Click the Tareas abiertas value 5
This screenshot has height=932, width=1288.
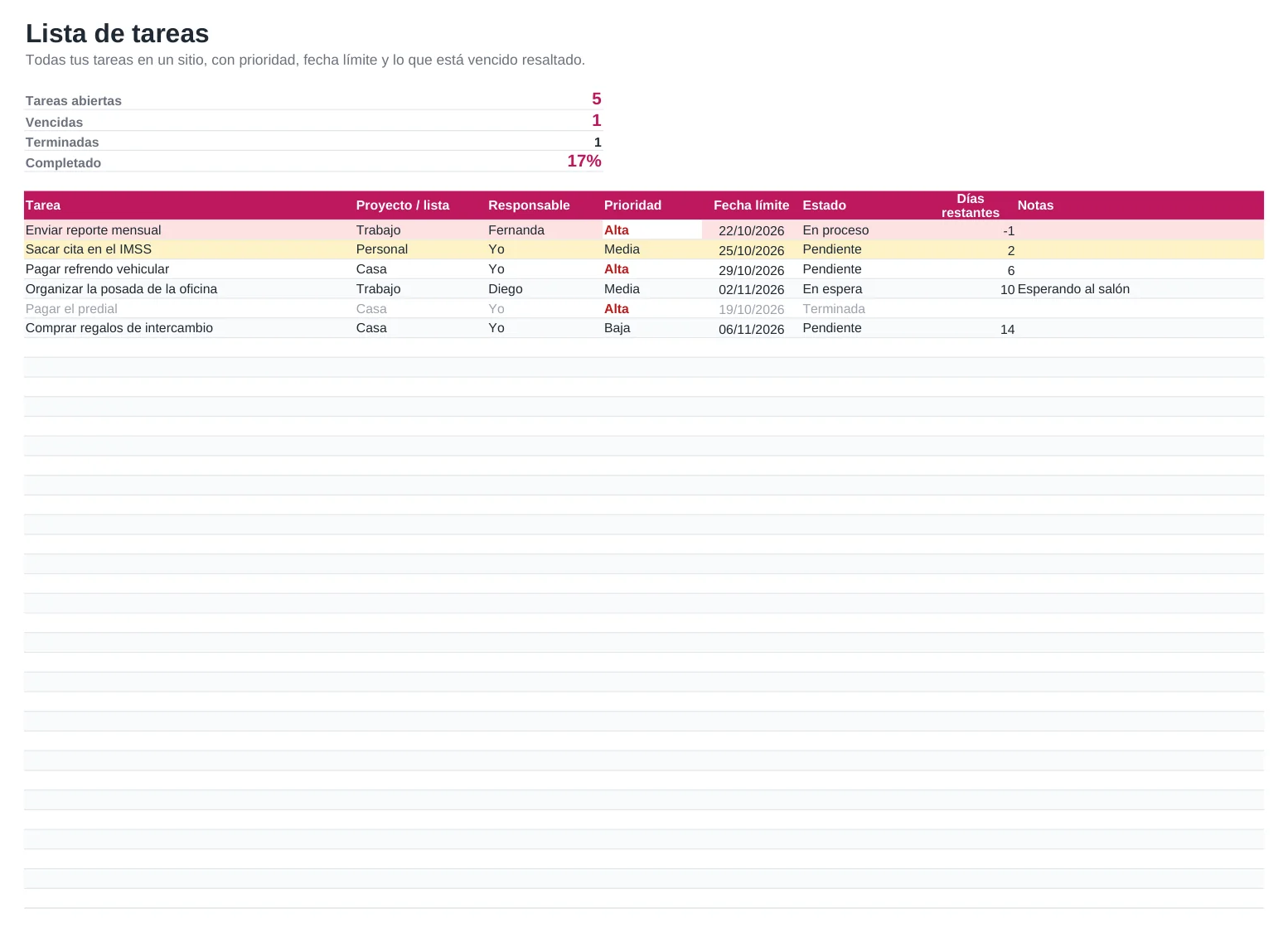597,99
